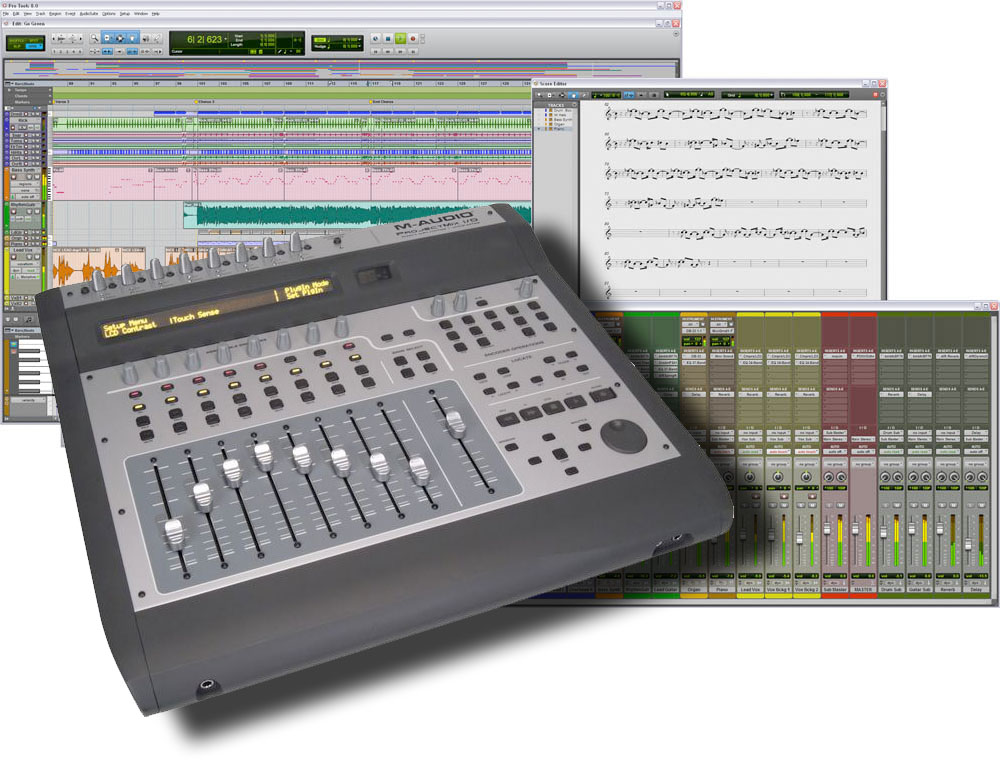This screenshot has width=1000, height=770.
Task: Click the Online transport button
Action: (x=375, y=39)
